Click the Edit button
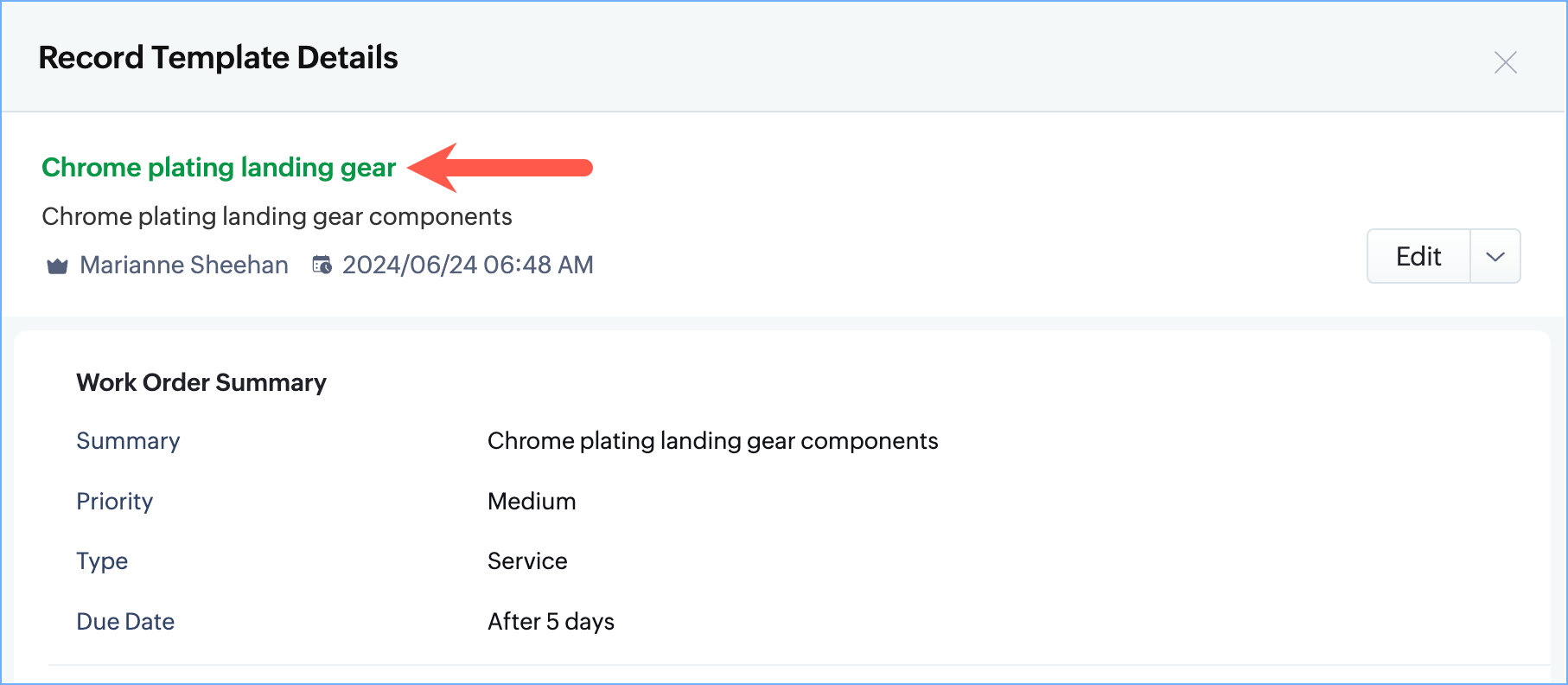Screen dimensions: 1568x685 click(1418, 256)
